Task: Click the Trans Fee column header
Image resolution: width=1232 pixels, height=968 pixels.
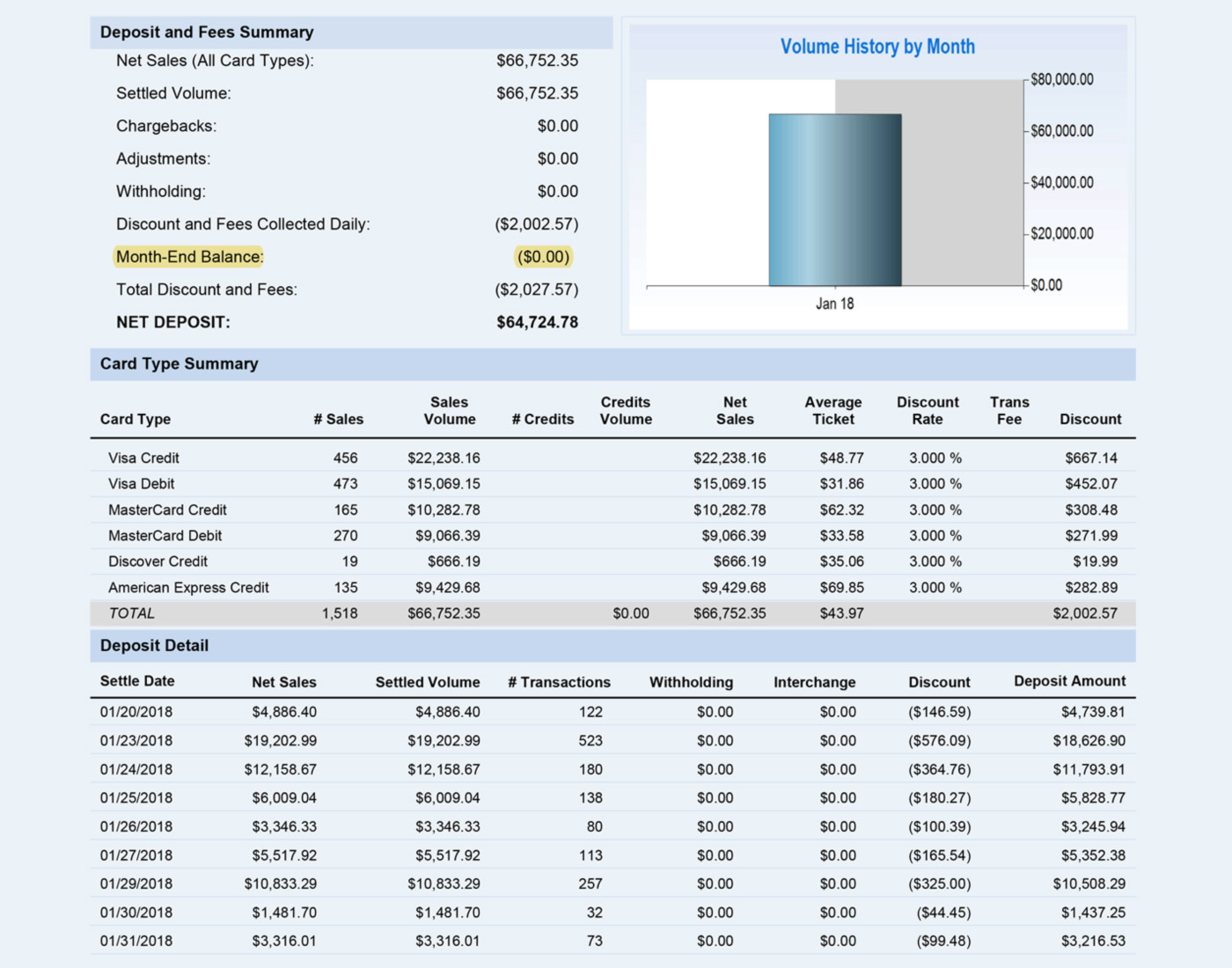Action: pyautogui.click(x=1009, y=411)
